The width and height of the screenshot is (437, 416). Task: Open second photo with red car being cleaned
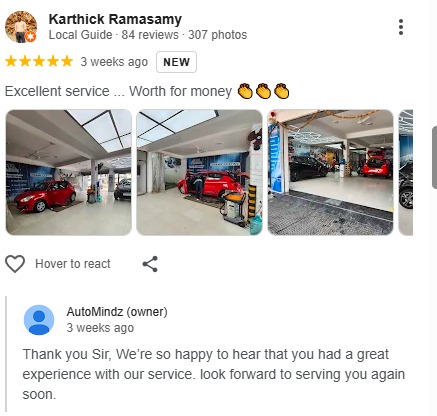pyautogui.click(x=199, y=172)
